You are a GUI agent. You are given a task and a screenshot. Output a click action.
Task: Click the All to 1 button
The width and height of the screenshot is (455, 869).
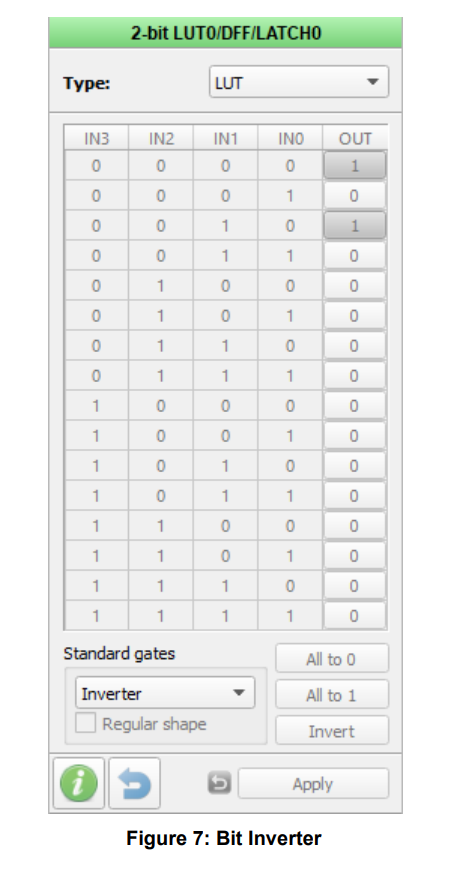coord(332,694)
